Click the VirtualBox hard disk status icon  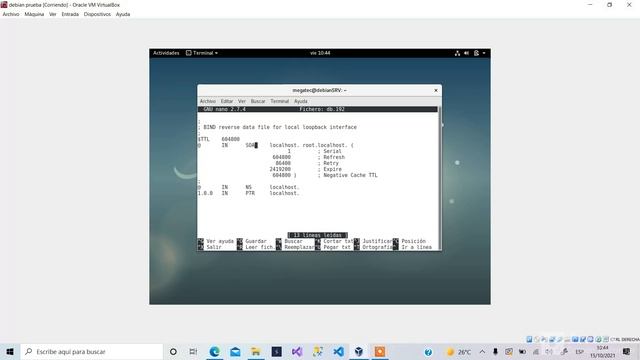529,339
